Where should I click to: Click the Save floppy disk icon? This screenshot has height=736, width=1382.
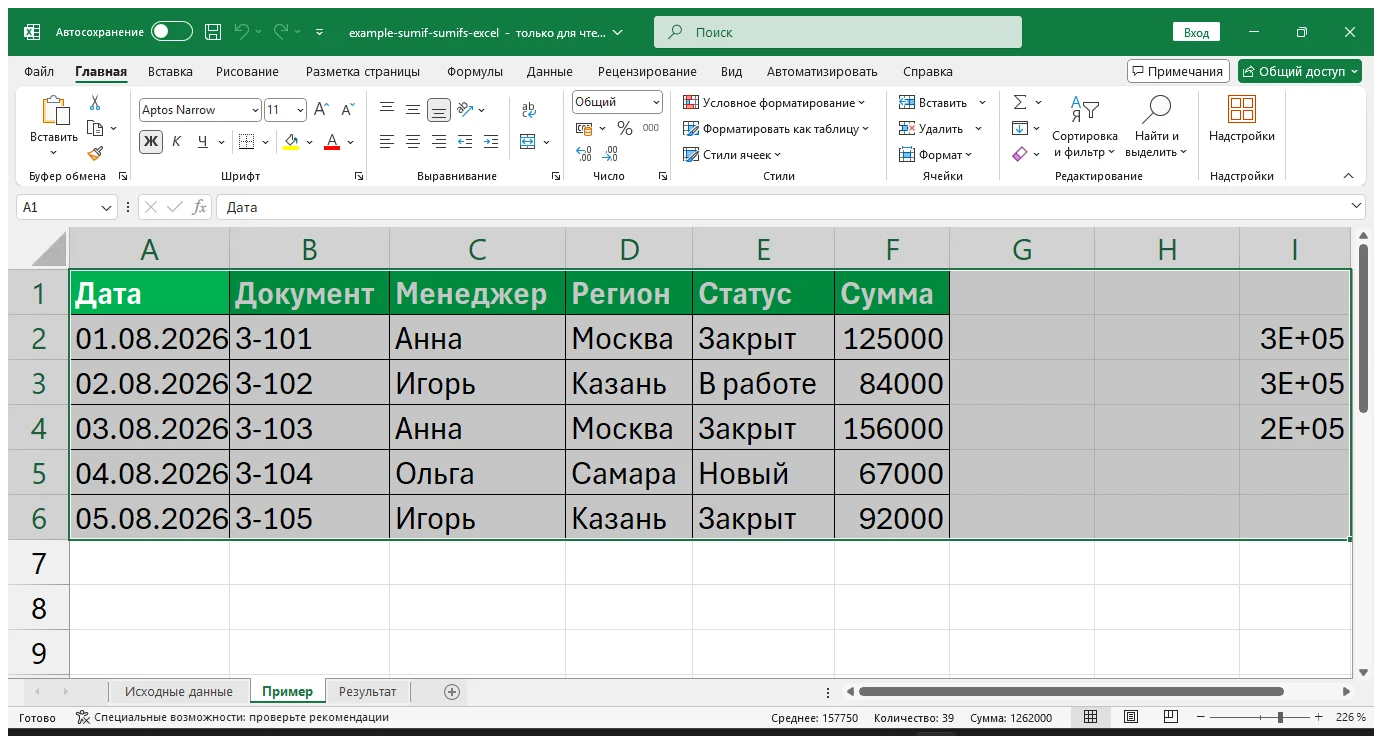pyautogui.click(x=213, y=32)
